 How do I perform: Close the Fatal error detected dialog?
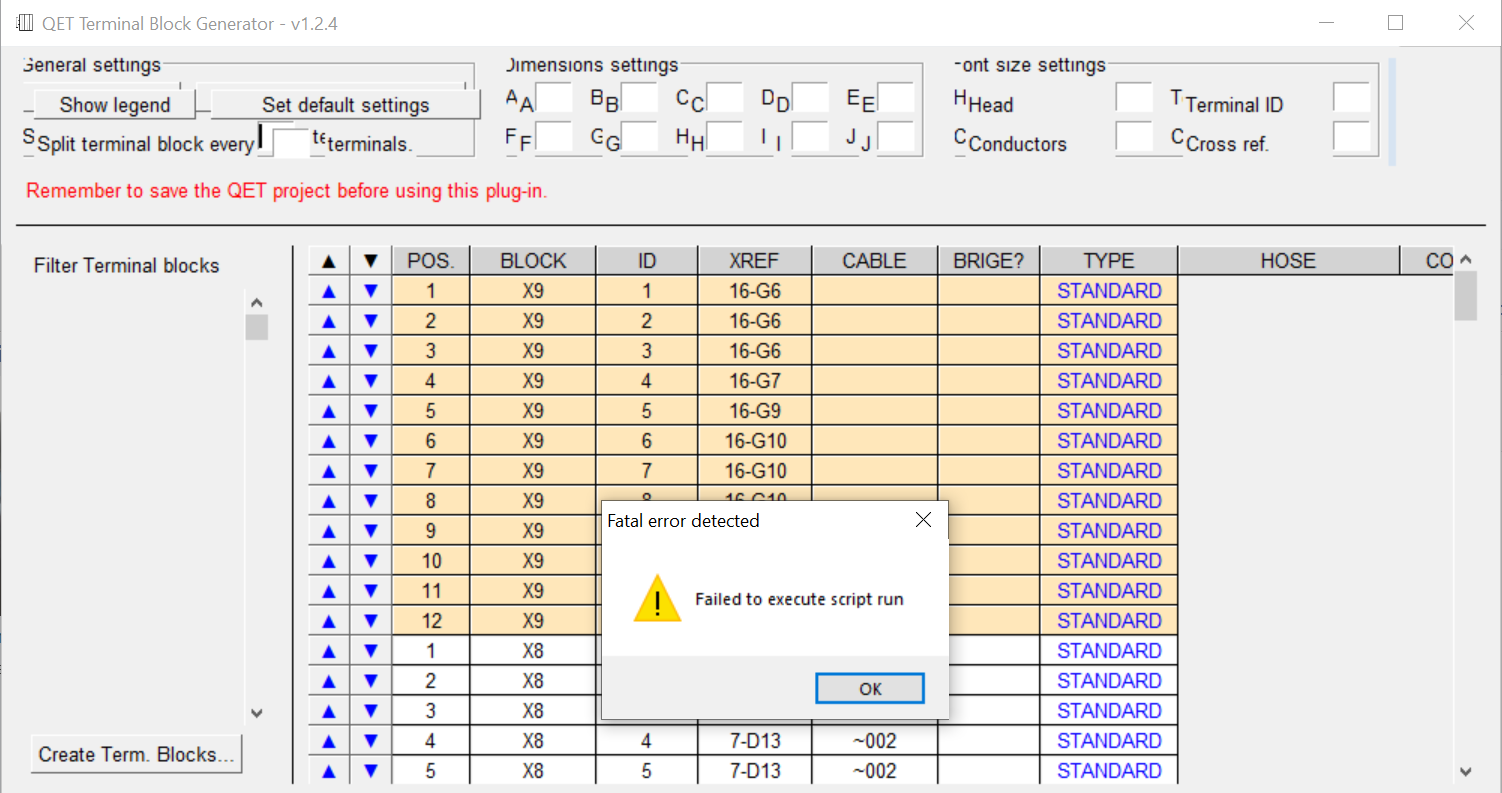tap(923, 520)
